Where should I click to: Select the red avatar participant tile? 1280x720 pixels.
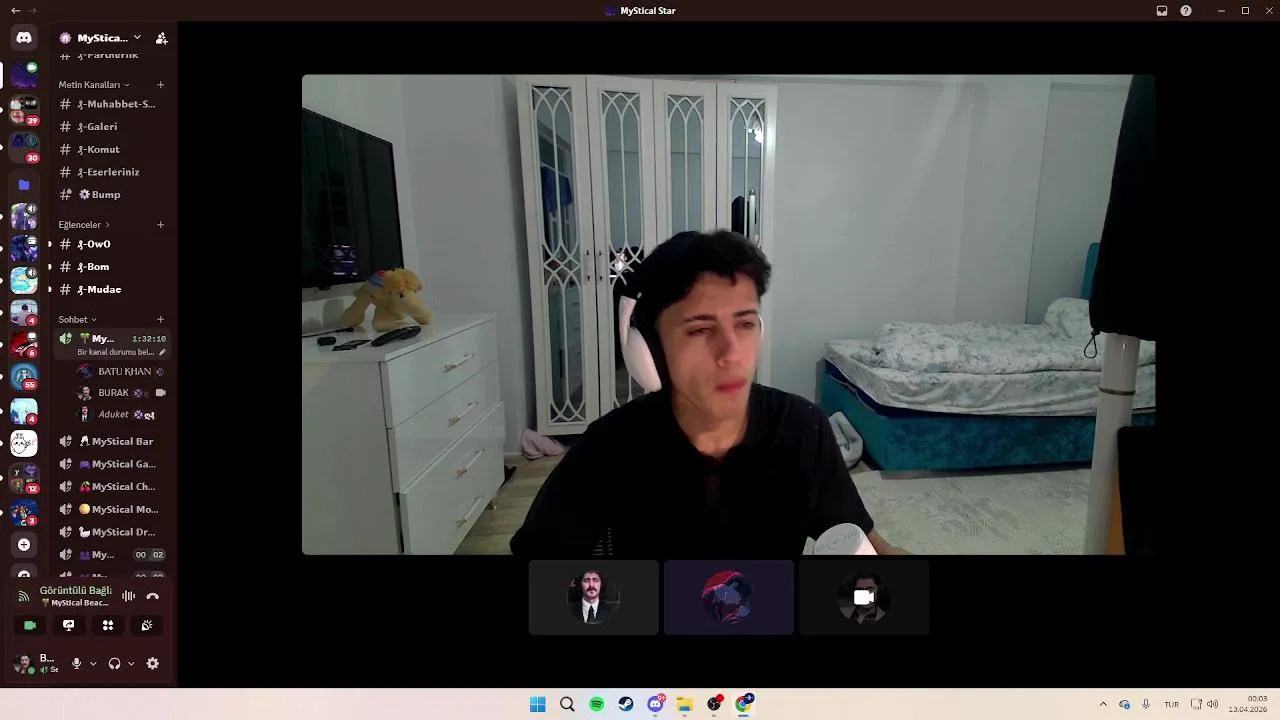pos(729,597)
